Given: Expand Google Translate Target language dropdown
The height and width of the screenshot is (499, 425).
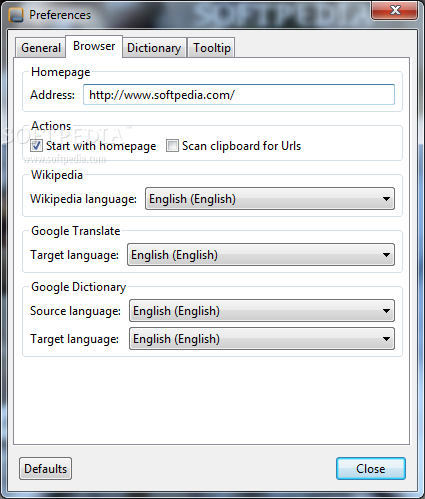Looking at the screenshot, I should 261,255.
